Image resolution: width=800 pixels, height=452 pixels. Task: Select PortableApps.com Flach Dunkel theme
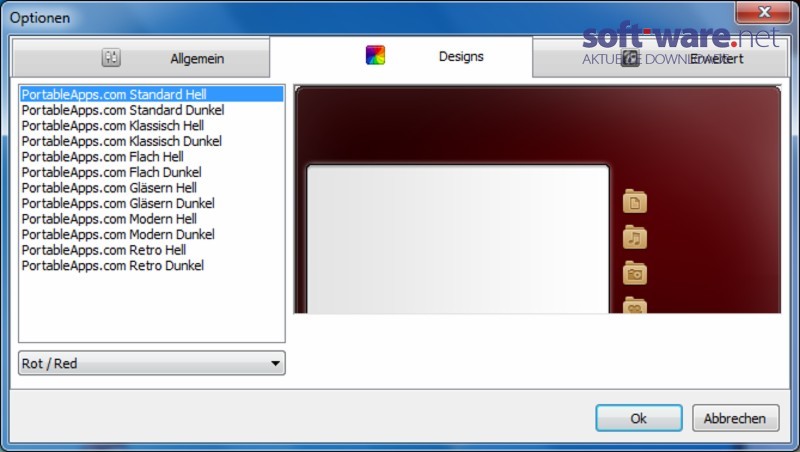pyautogui.click(x=152, y=172)
